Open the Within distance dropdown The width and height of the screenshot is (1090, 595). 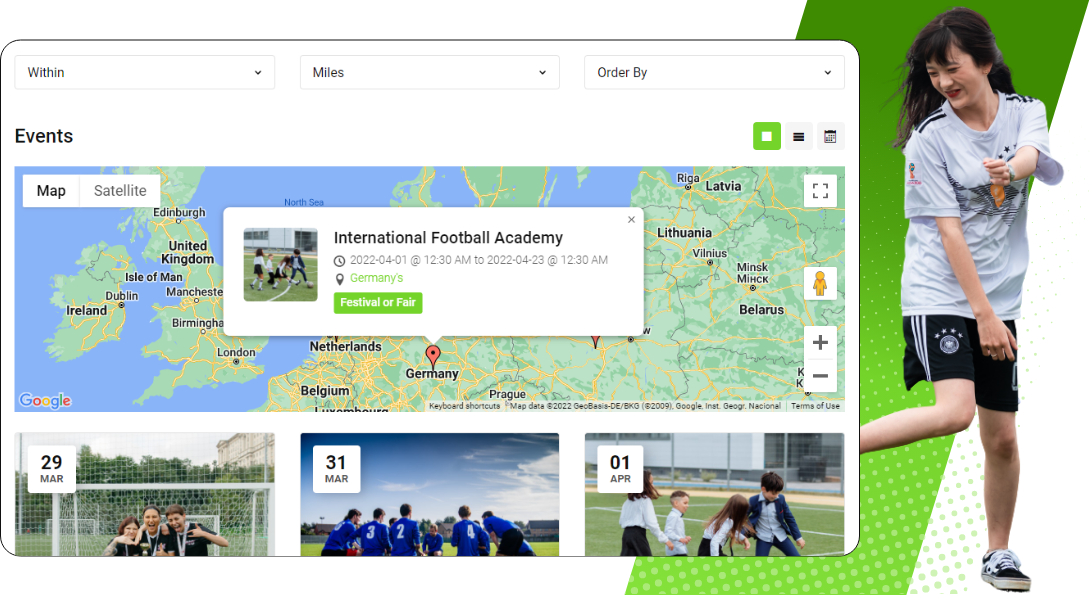pos(144,72)
